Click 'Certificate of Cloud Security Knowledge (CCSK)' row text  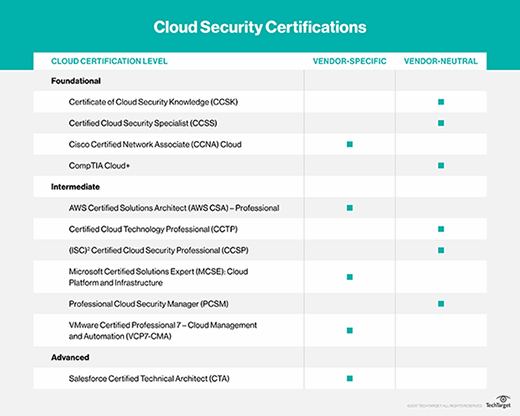click(153, 102)
